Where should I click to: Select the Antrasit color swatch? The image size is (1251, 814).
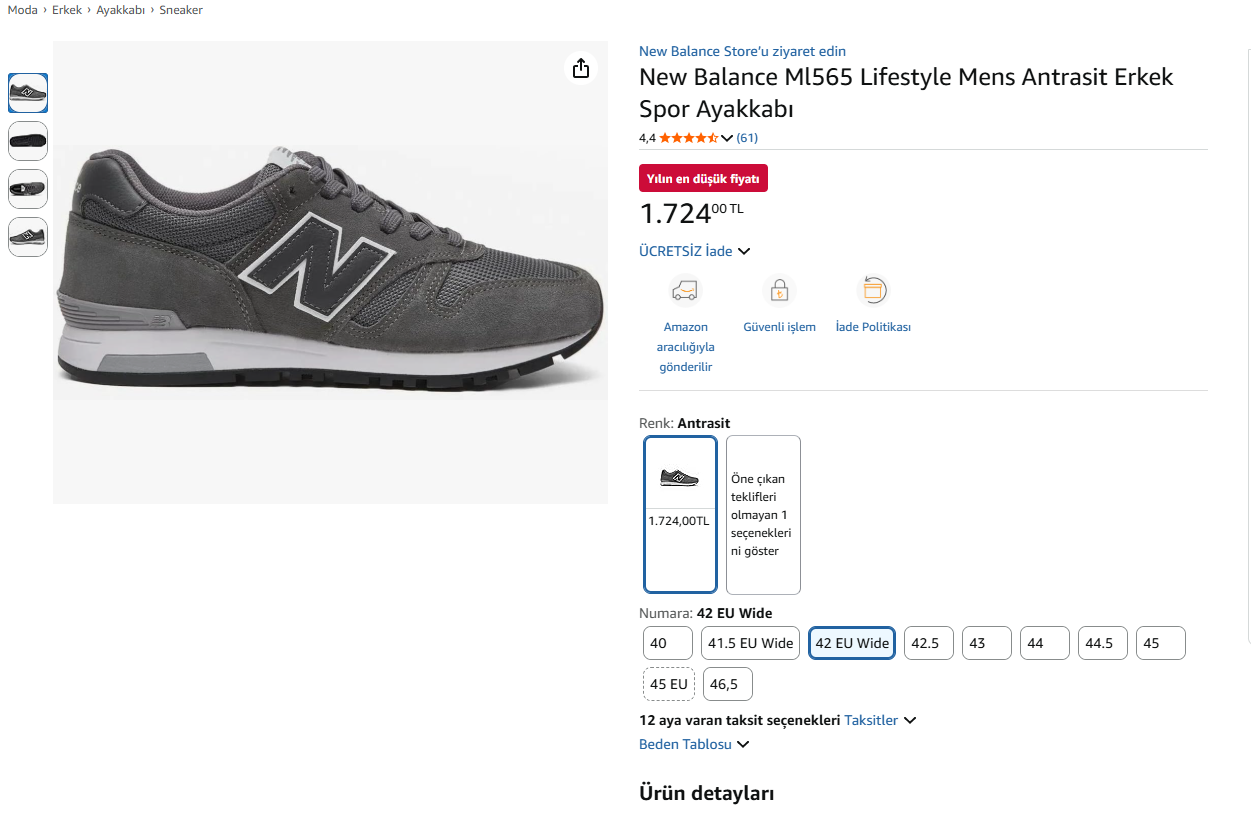click(x=680, y=514)
